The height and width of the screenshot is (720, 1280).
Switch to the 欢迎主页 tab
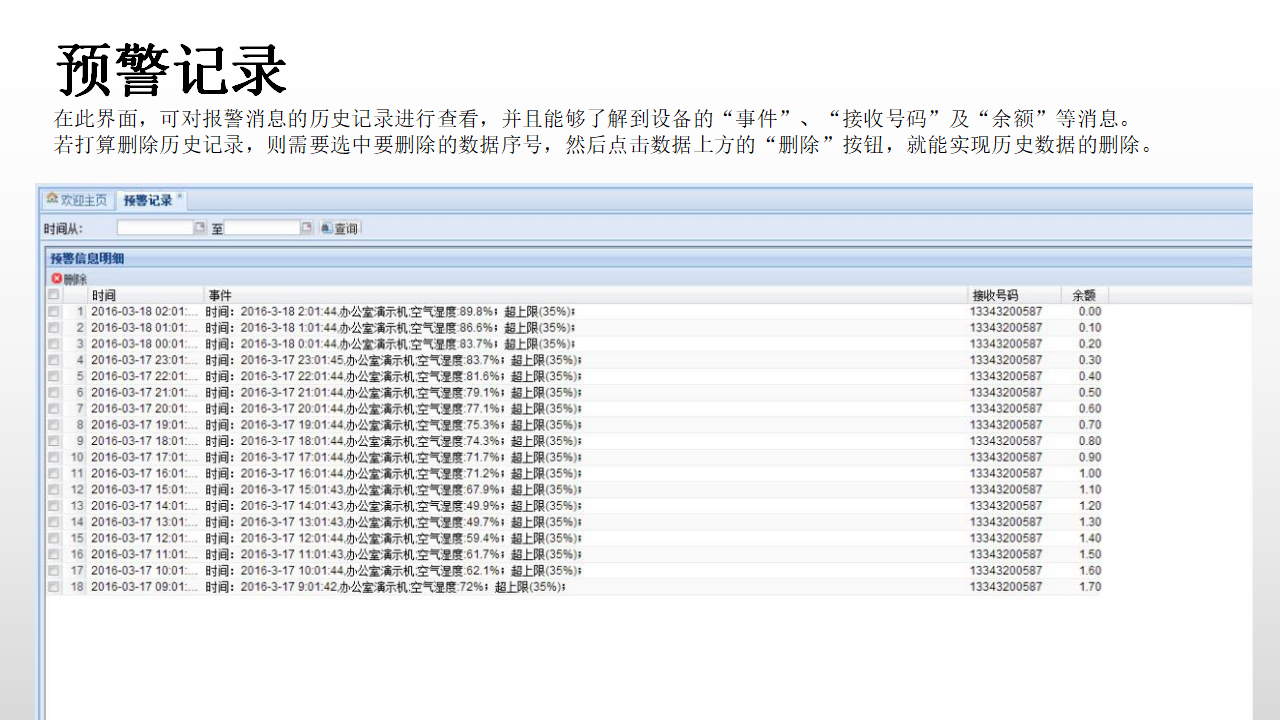[x=77, y=200]
